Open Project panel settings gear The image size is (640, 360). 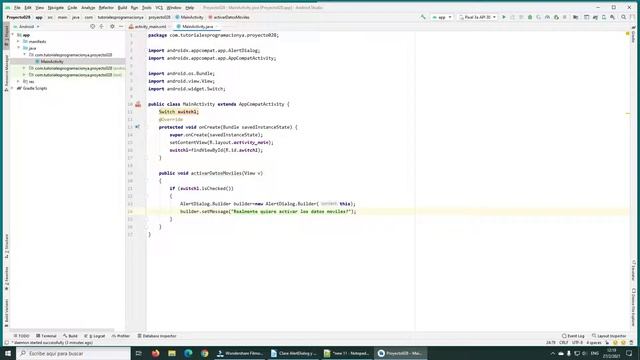pos(112,27)
